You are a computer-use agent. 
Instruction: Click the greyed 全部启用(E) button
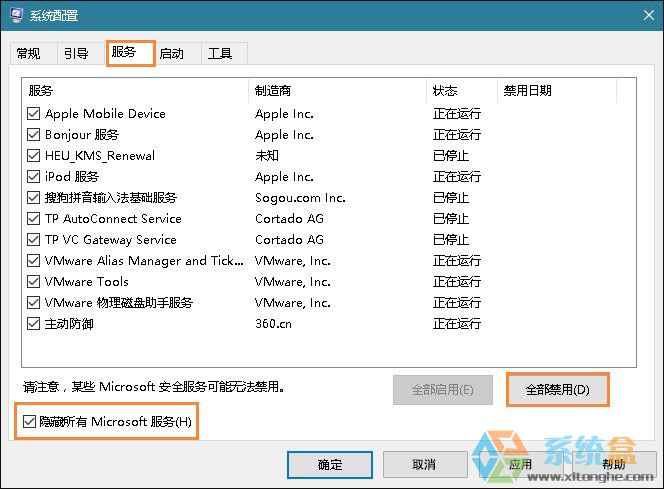443,390
